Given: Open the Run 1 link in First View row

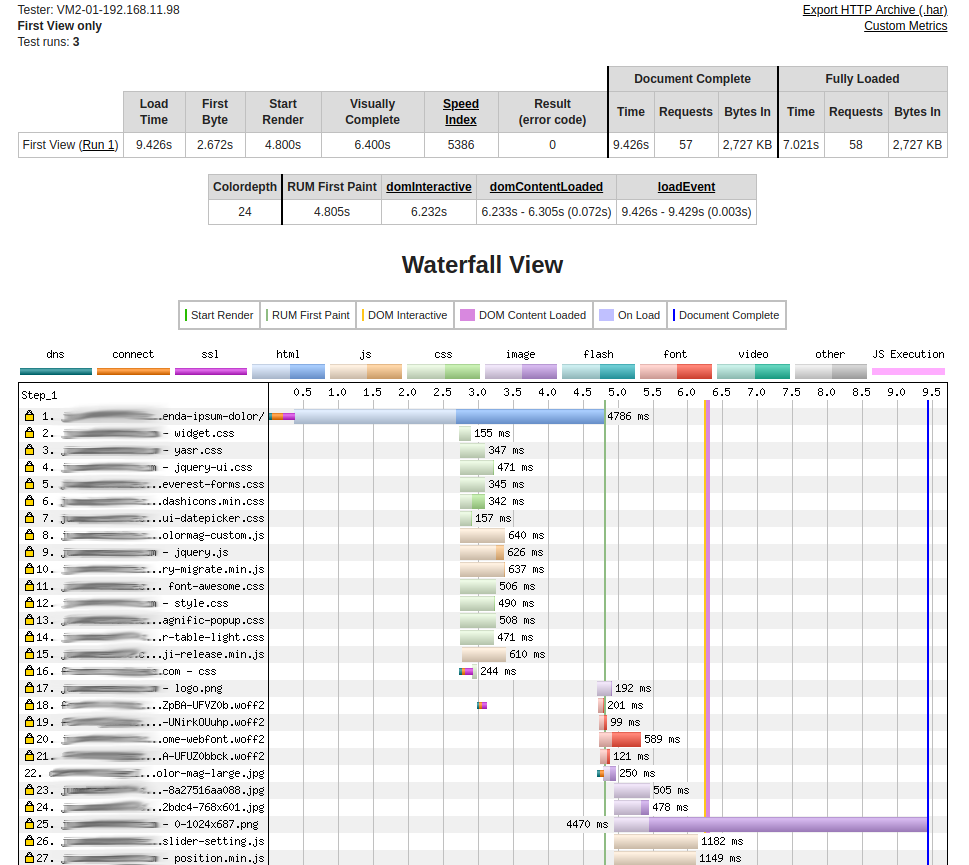Looking at the screenshot, I should click(x=98, y=144).
